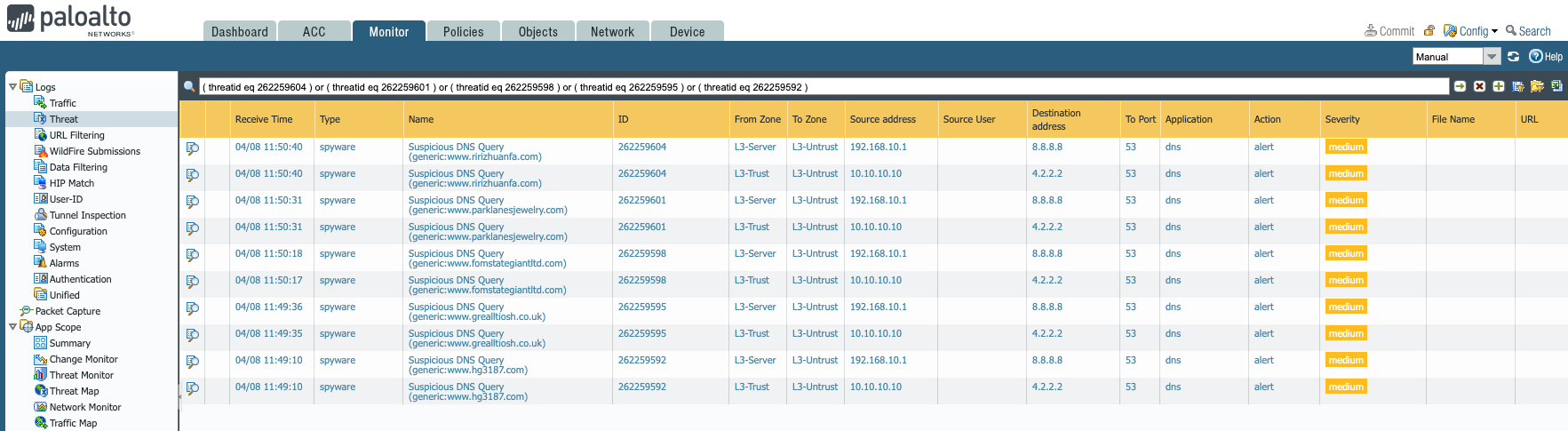Open Change Monitor in App Scope
The height and width of the screenshot is (431, 1568).
pyautogui.click(x=84, y=359)
